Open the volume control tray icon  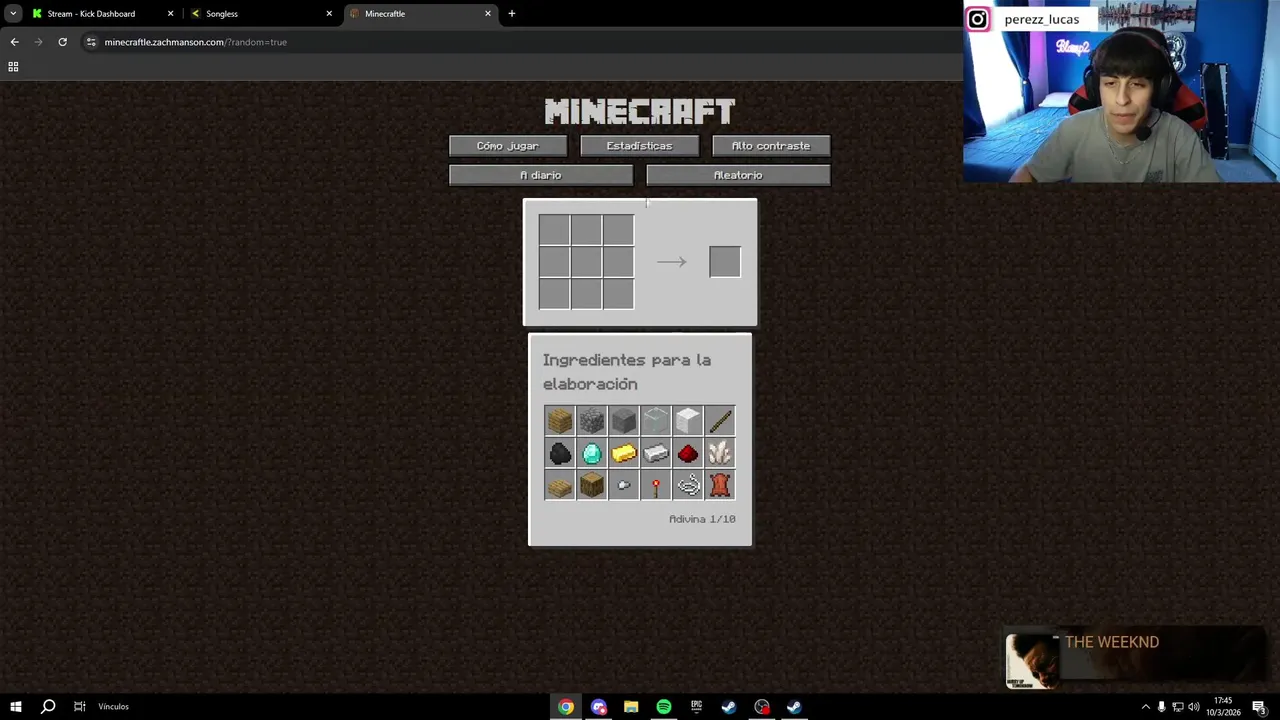pyautogui.click(x=1193, y=706)
